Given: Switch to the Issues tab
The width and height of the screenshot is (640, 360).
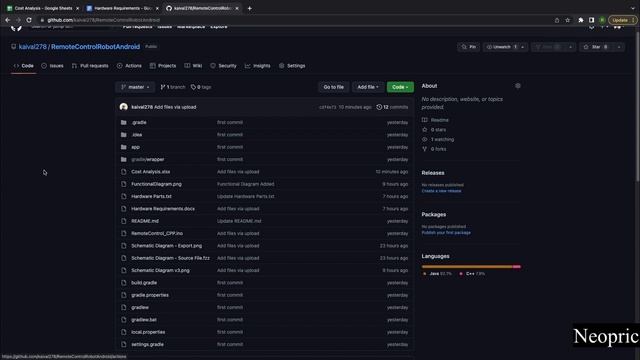Looking at the screenshot, I should coord(52,66).
